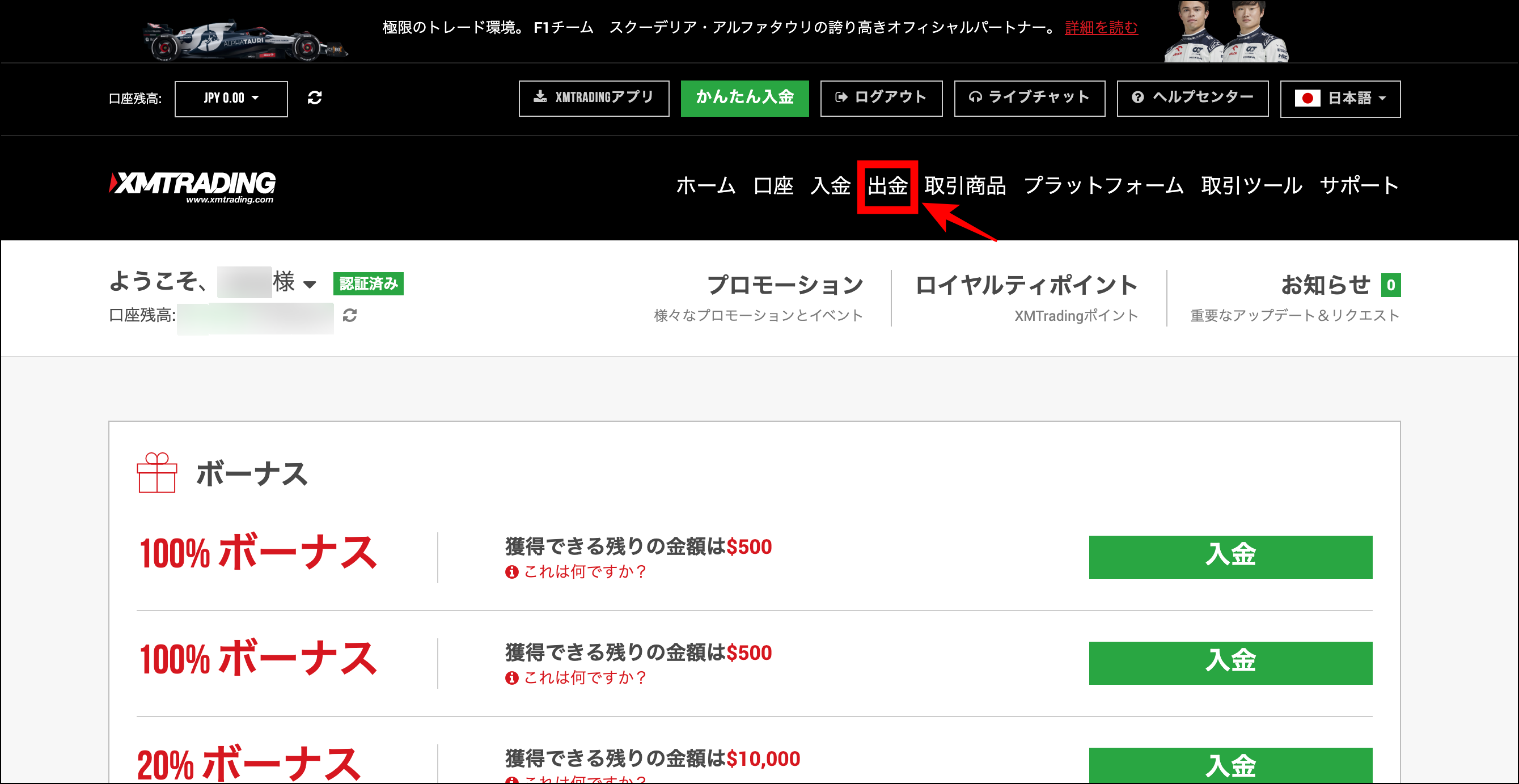The image size is (1519, 784).
Task: Click the ログアウト button
Action: click(881, 98)
